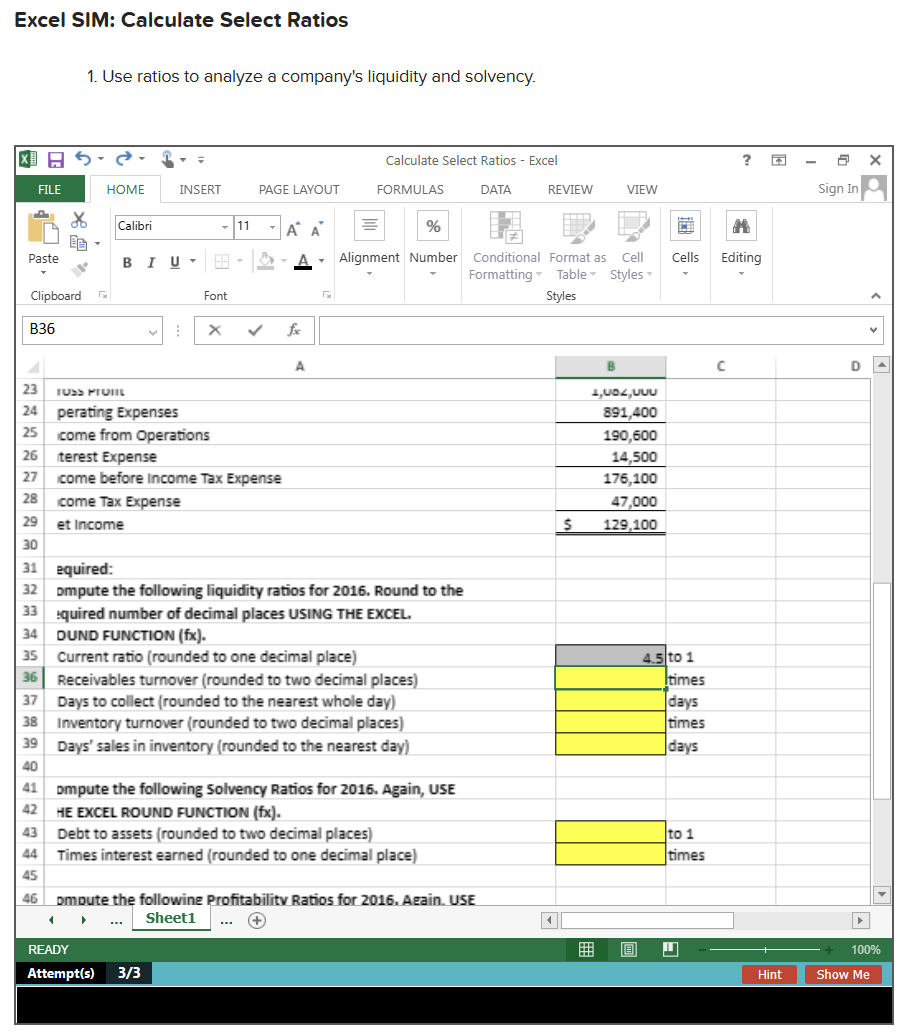Screen dimensions: 901x1035
Task: Switch to the FORMULAS ribbon tab
Action: (409, 189)
